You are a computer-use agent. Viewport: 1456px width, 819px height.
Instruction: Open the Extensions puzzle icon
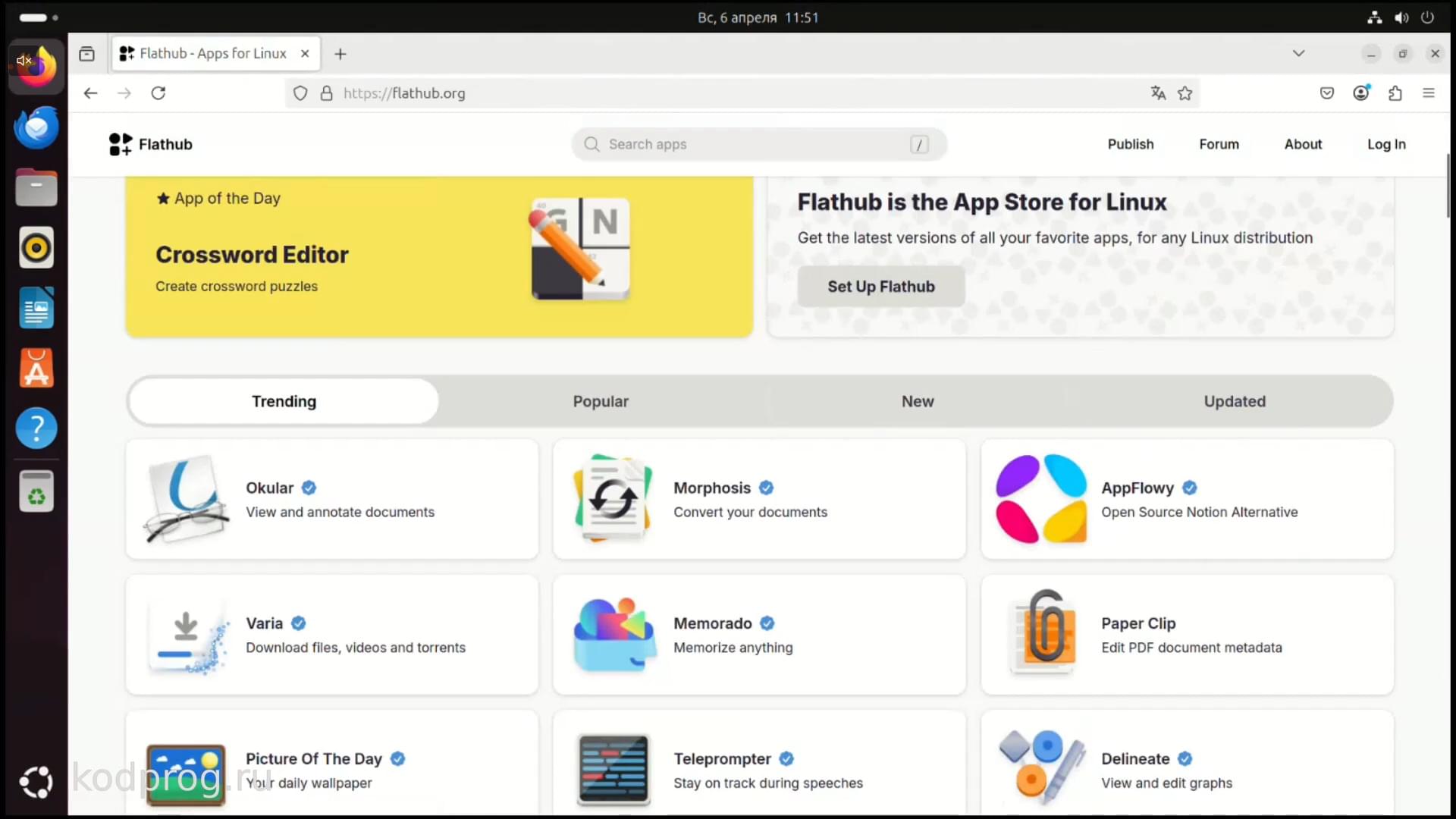(1395, 93)
